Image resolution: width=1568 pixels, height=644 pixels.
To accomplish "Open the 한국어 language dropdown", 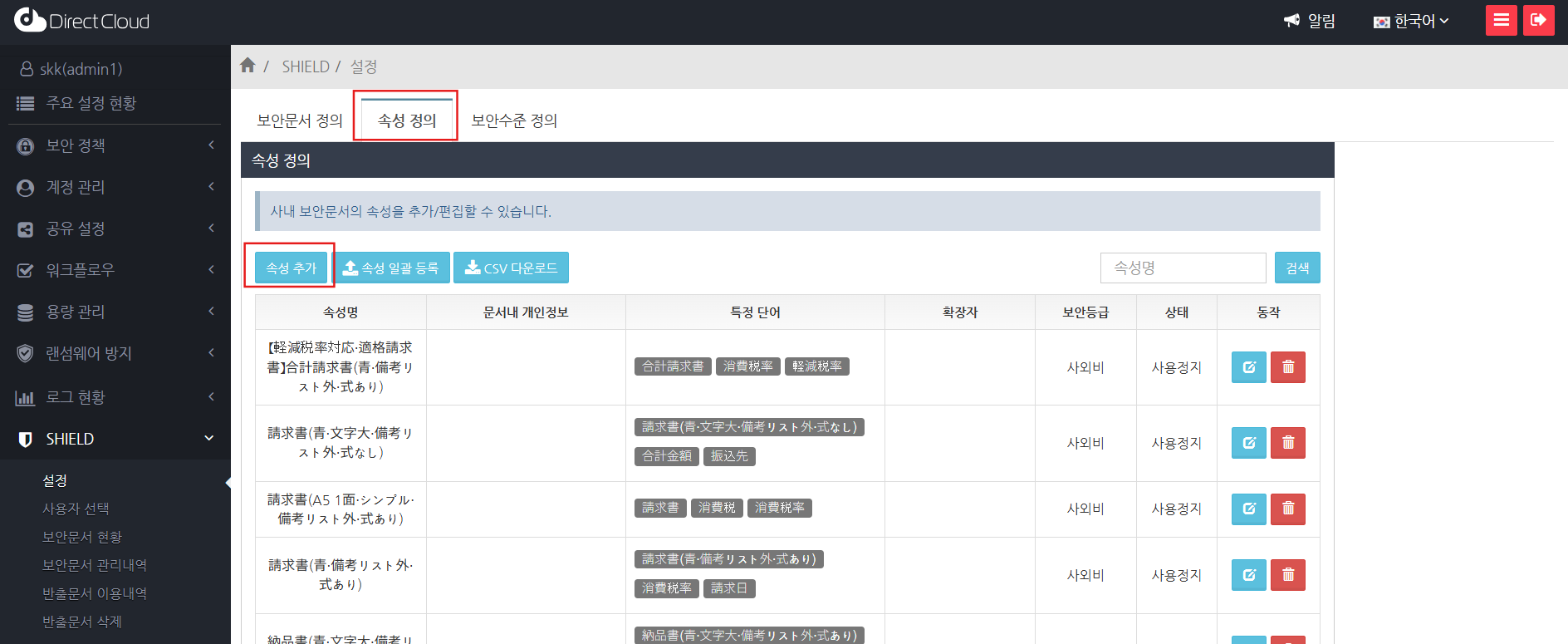I will (x=1411, y=22).
